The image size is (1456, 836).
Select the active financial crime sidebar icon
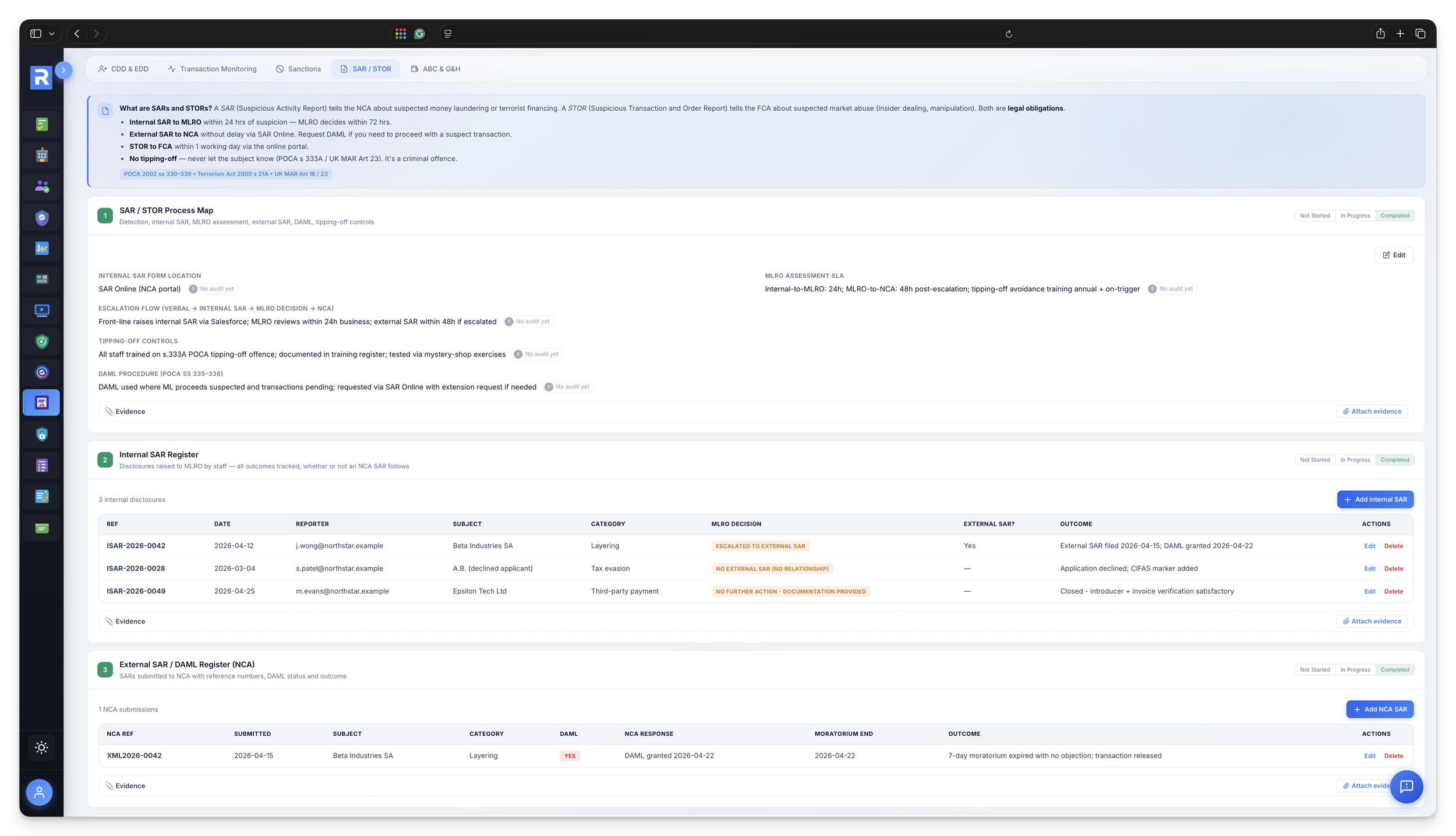tap(41, 403)
